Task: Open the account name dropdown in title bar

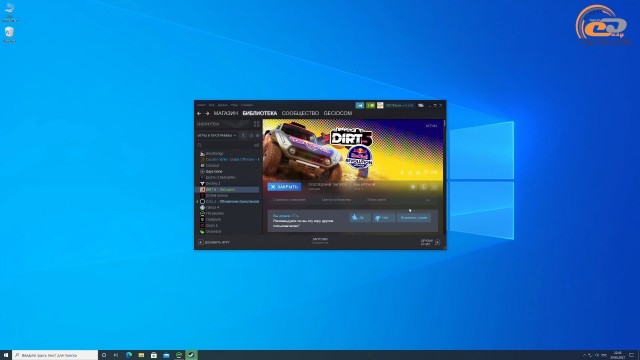Action: (x=400, y=105)
